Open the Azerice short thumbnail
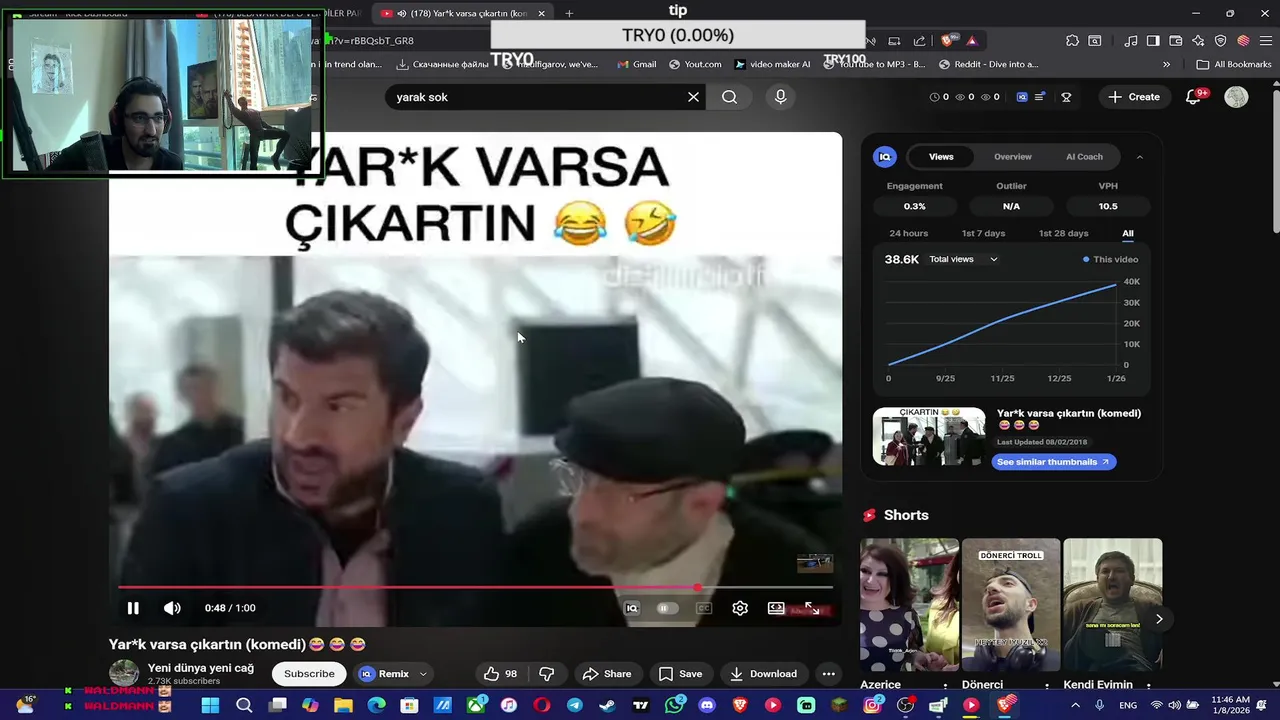Screen dimensions: 1280x720 tap(909, 605)
